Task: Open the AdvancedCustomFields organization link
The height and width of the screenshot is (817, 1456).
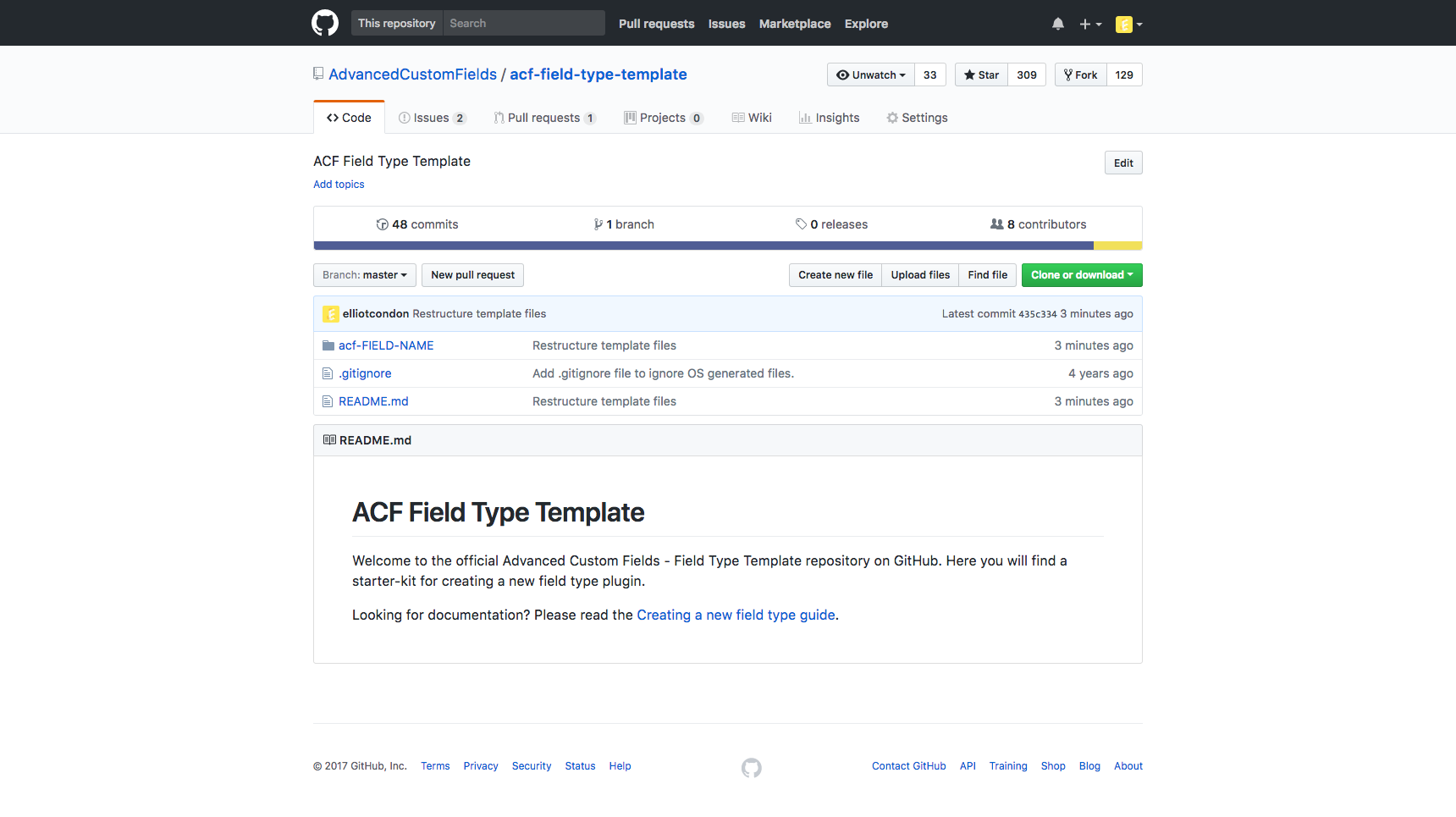Action: [x=413, y=75]
